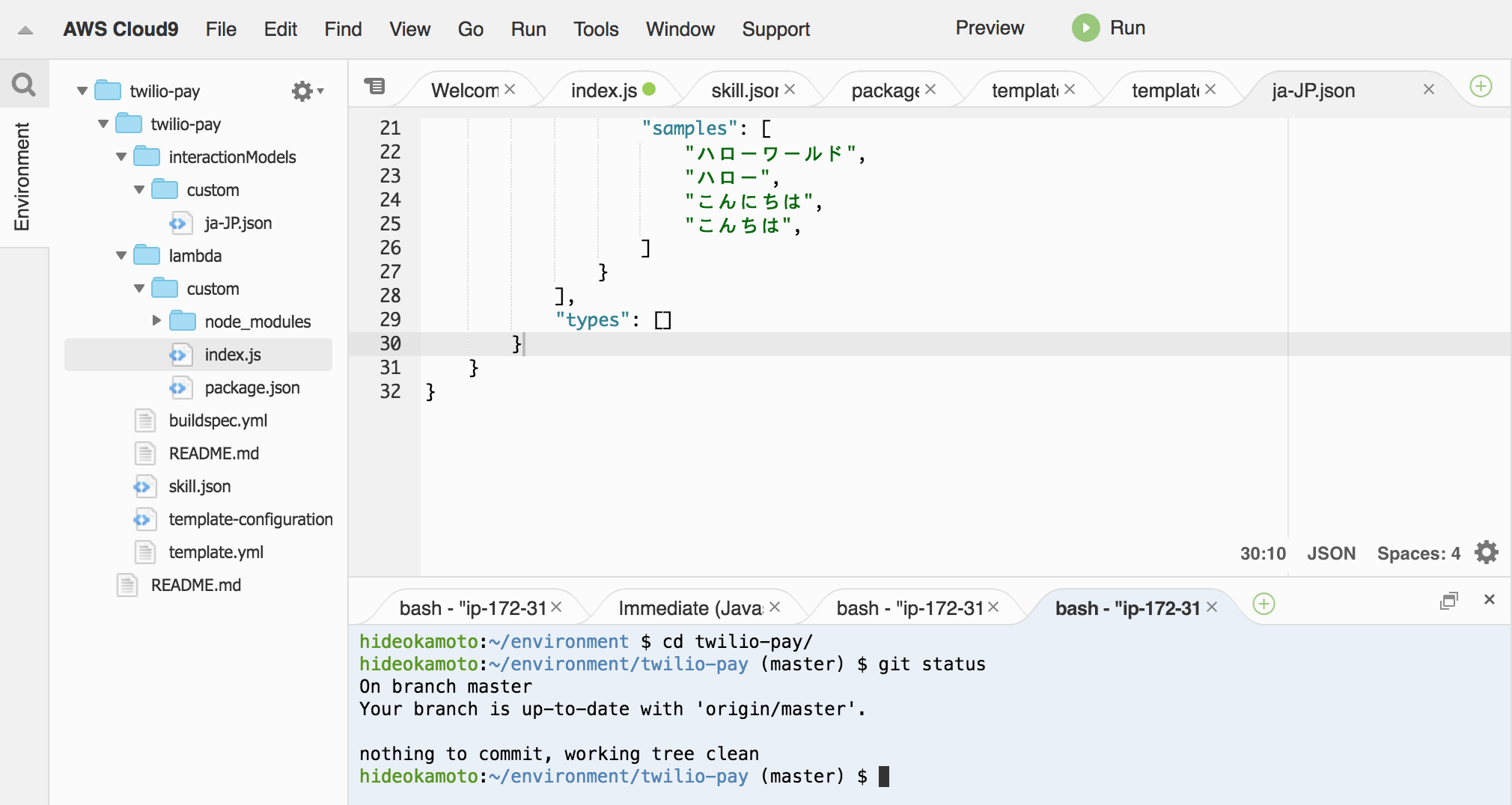This screenshot has width=1512, height=805.
Task: Click AWS Cloud9 menu label
Action: tap(121, 29)
